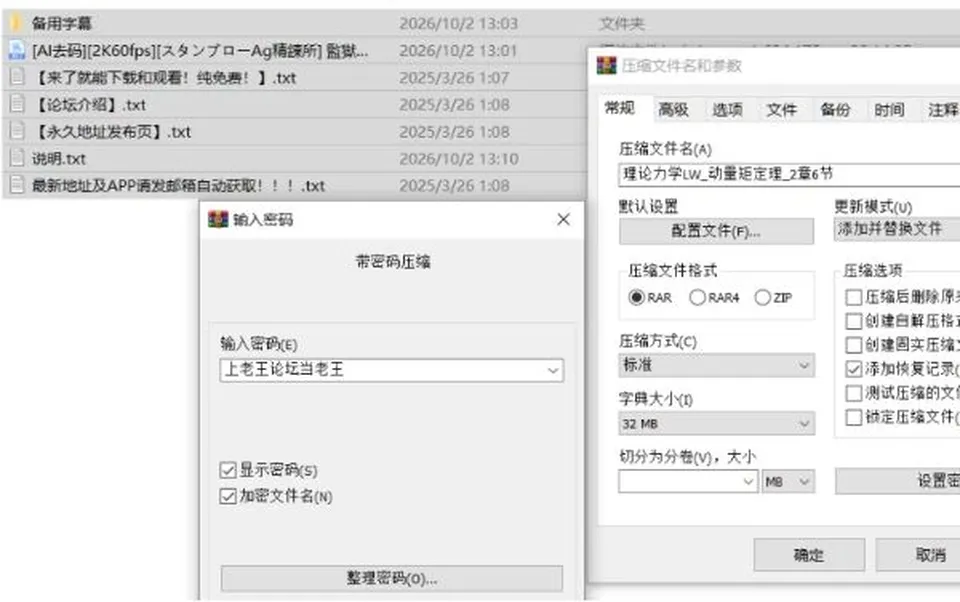Enable 锁定压缩文件 checkbox
The image size is (960, 602).
coord(853,417)
